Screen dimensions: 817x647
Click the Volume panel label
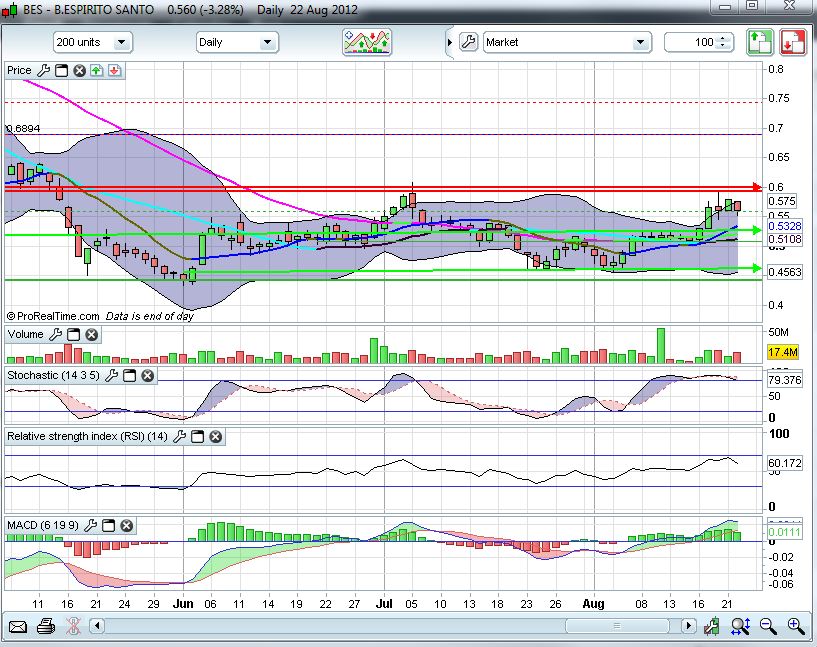tap(26, 334)
